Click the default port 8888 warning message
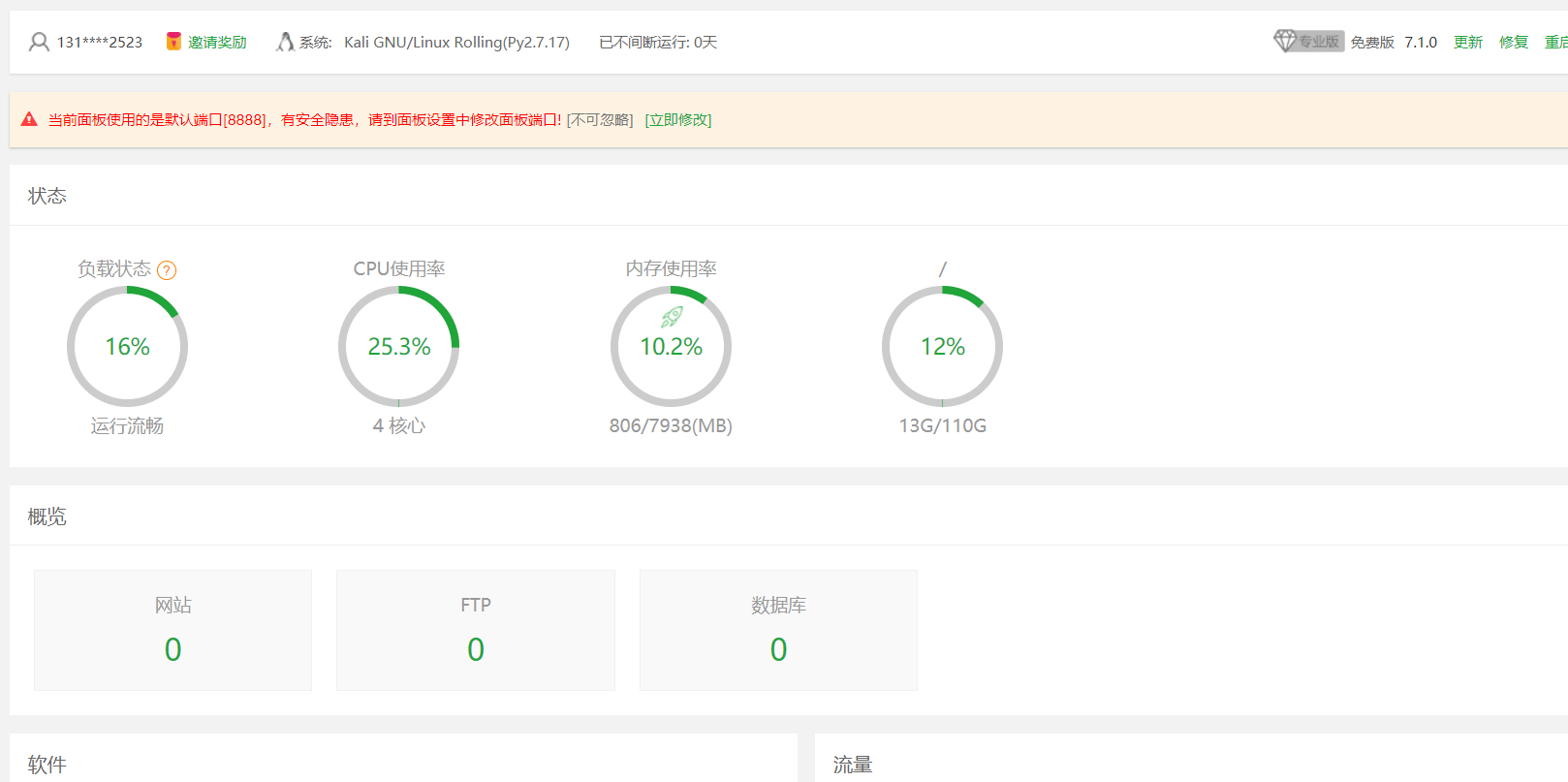 [305, 120]
